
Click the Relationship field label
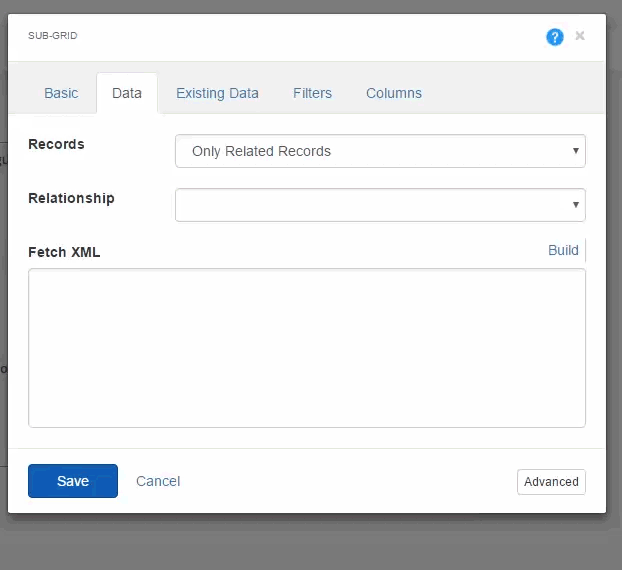(x=71, y=198)
